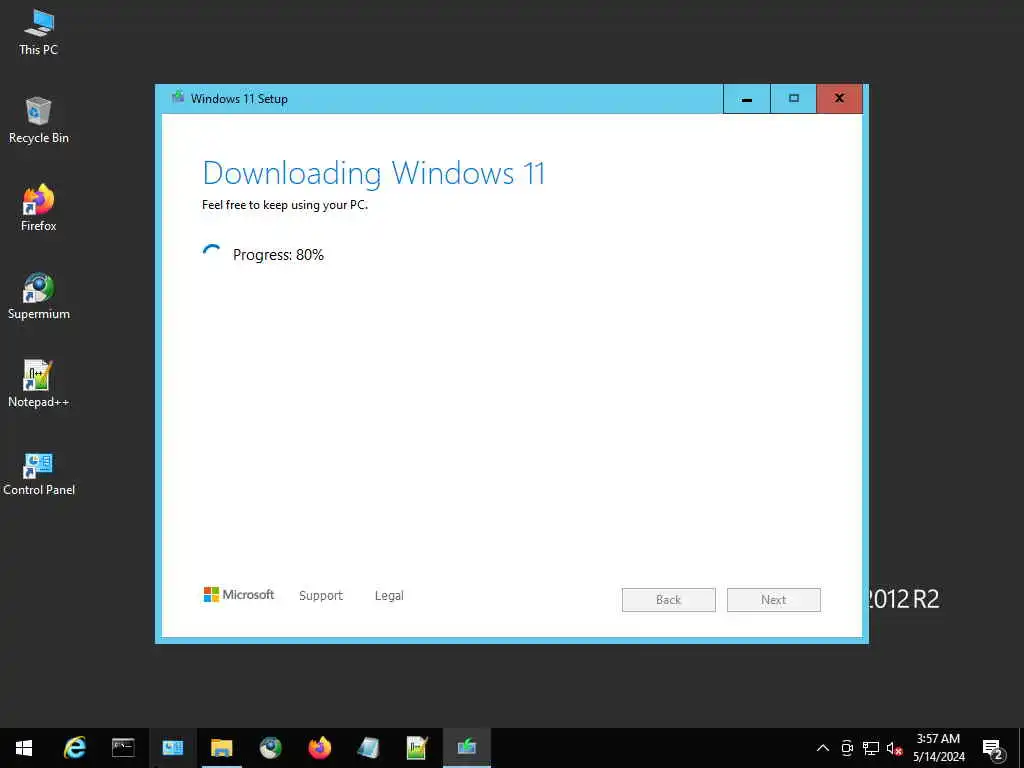Show hidden system tray icons
1024x768 pixels.
(x=823, y=748)
